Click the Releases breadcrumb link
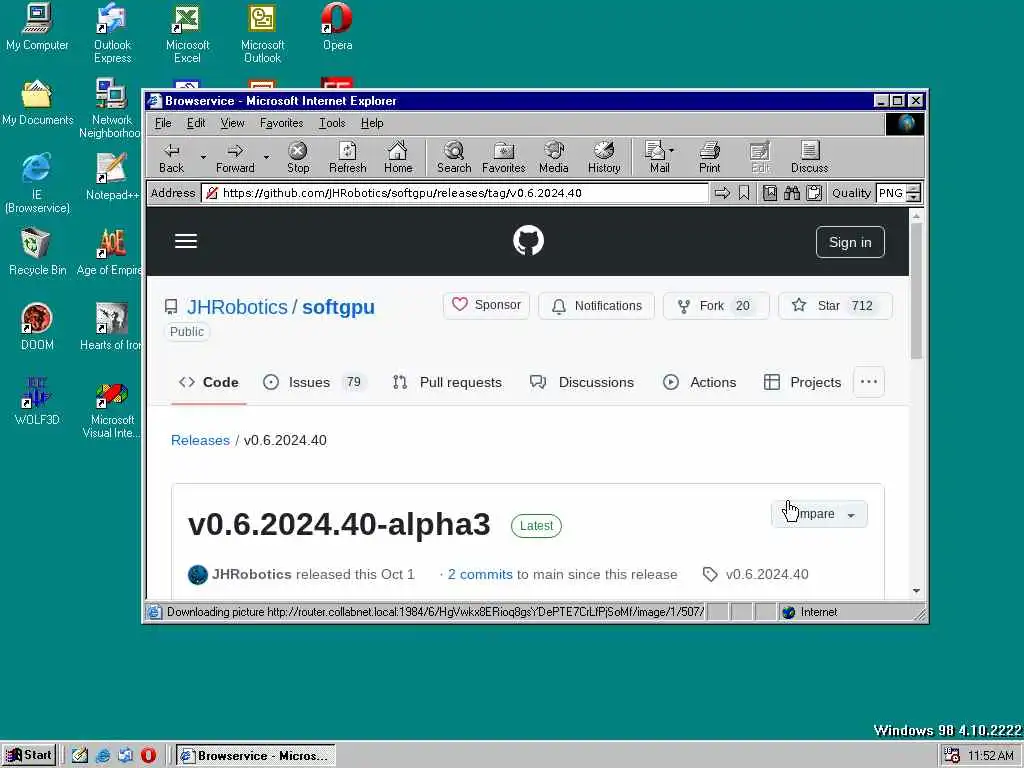The width and height of the screenshot is (1024, 768). coord(200,440)
